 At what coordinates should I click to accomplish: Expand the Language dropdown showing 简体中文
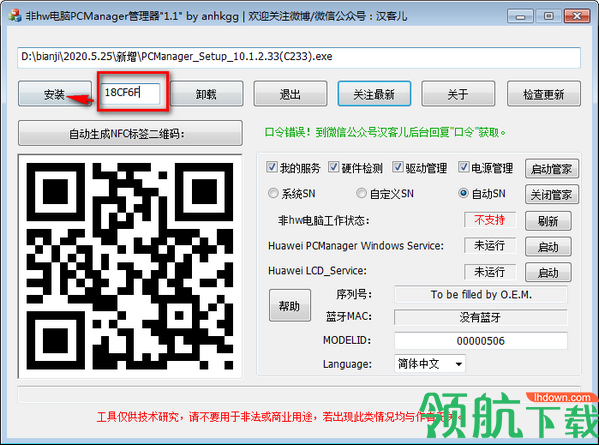click(x=430, y=364)
